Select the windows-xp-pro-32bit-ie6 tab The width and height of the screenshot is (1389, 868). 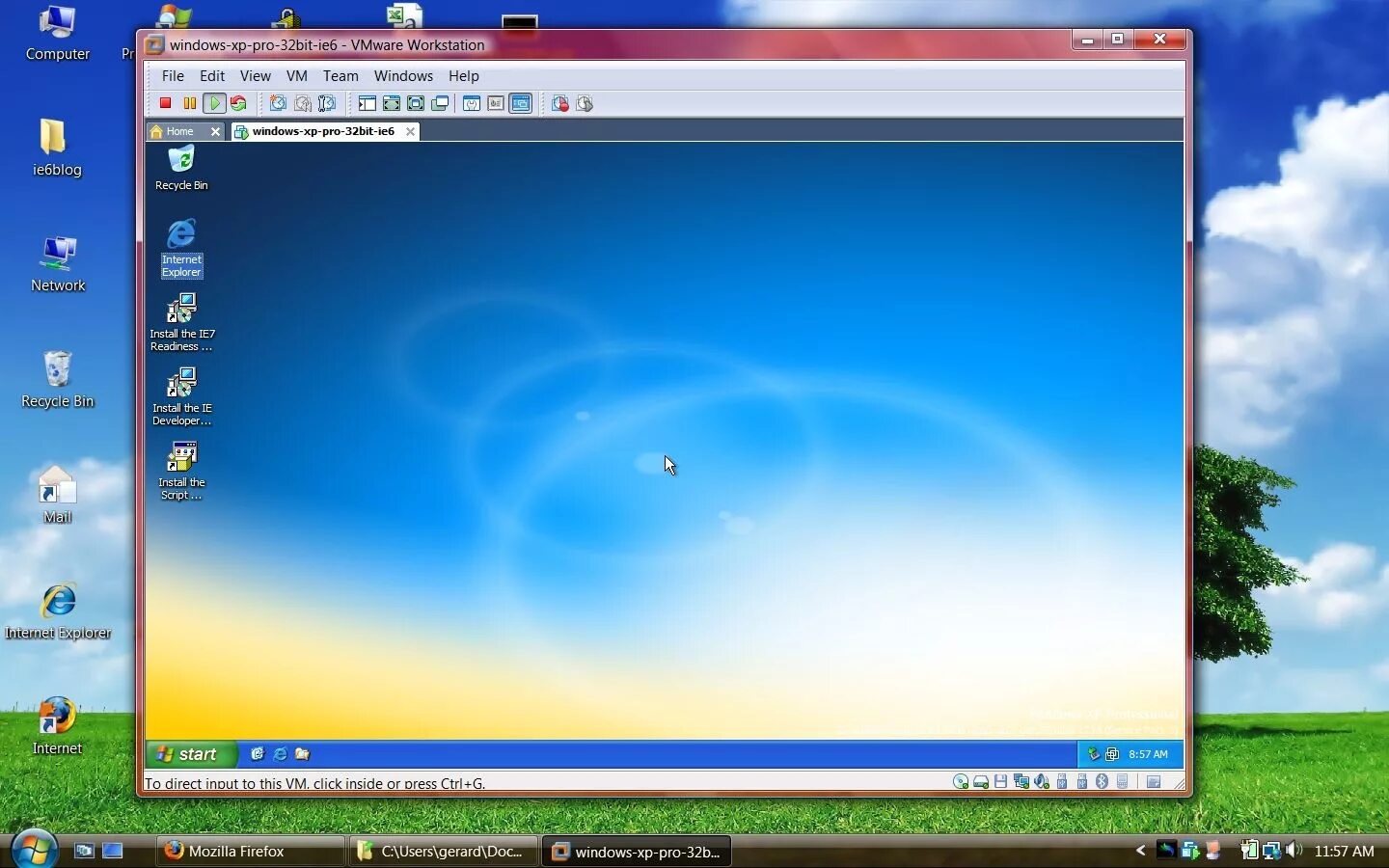(x=323, y=131)
